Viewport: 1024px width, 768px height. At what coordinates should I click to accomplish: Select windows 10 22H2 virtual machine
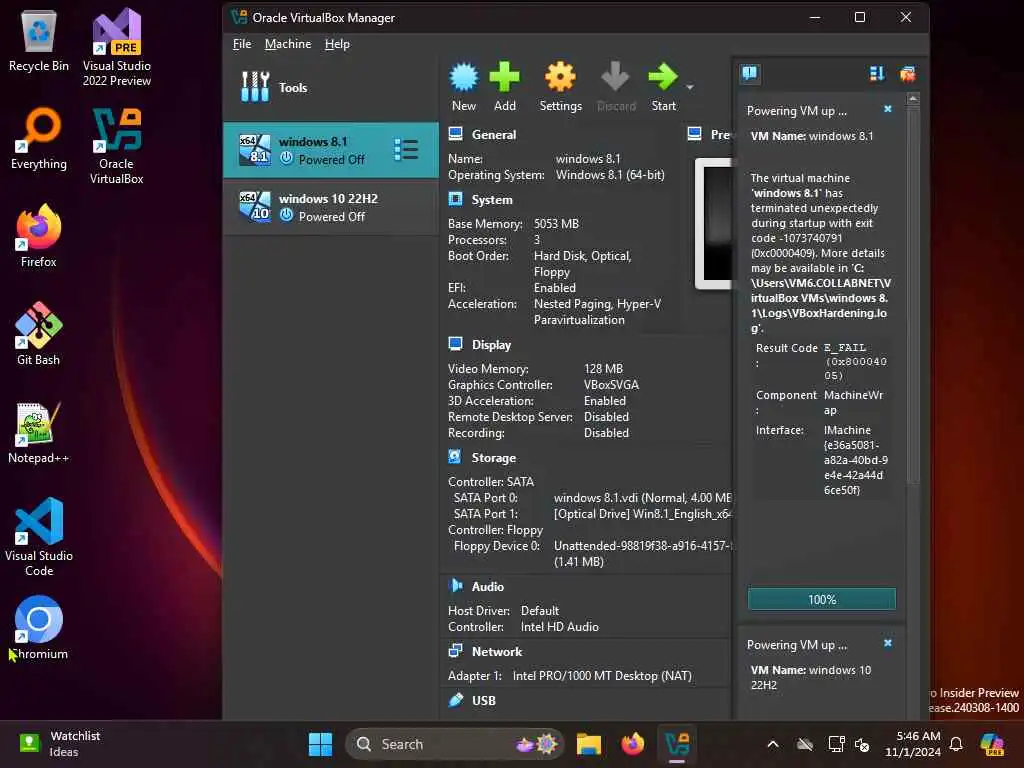click(x=331, y=207)
